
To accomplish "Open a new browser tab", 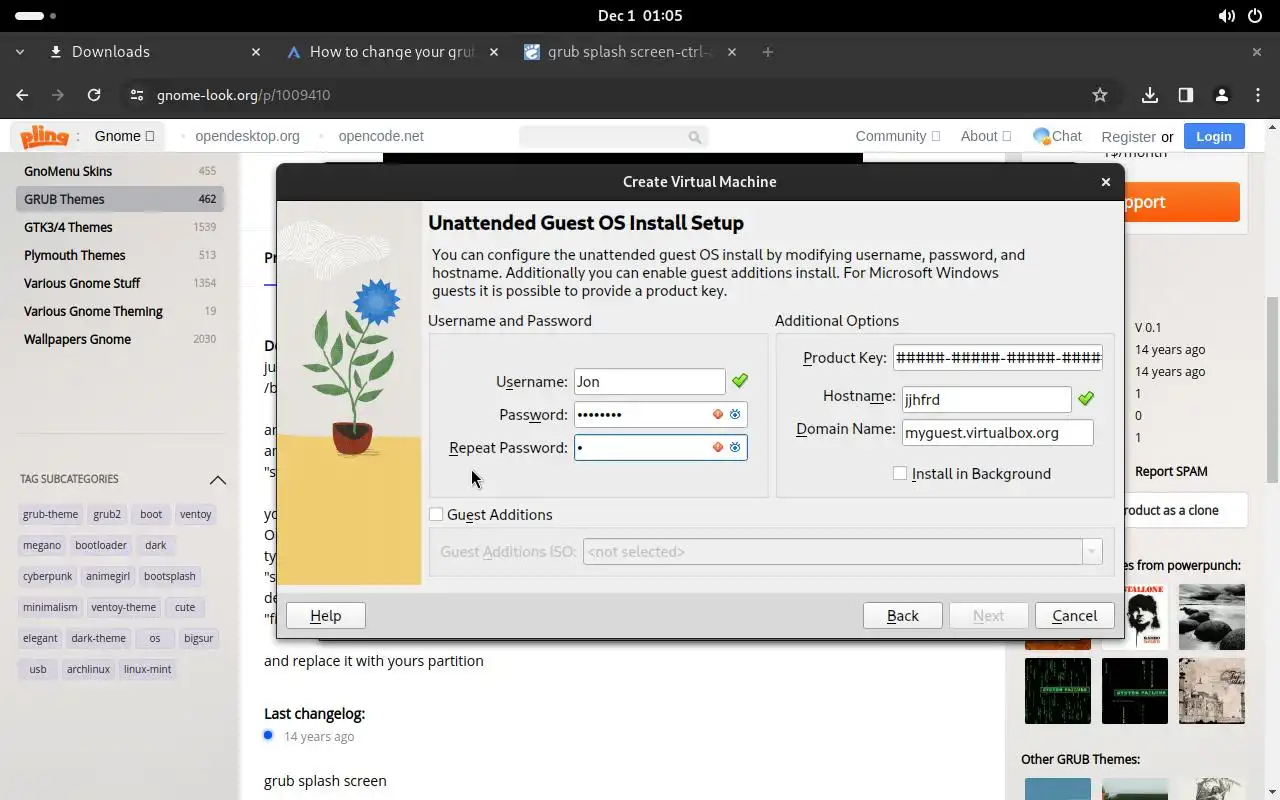I will click(768, 52).
